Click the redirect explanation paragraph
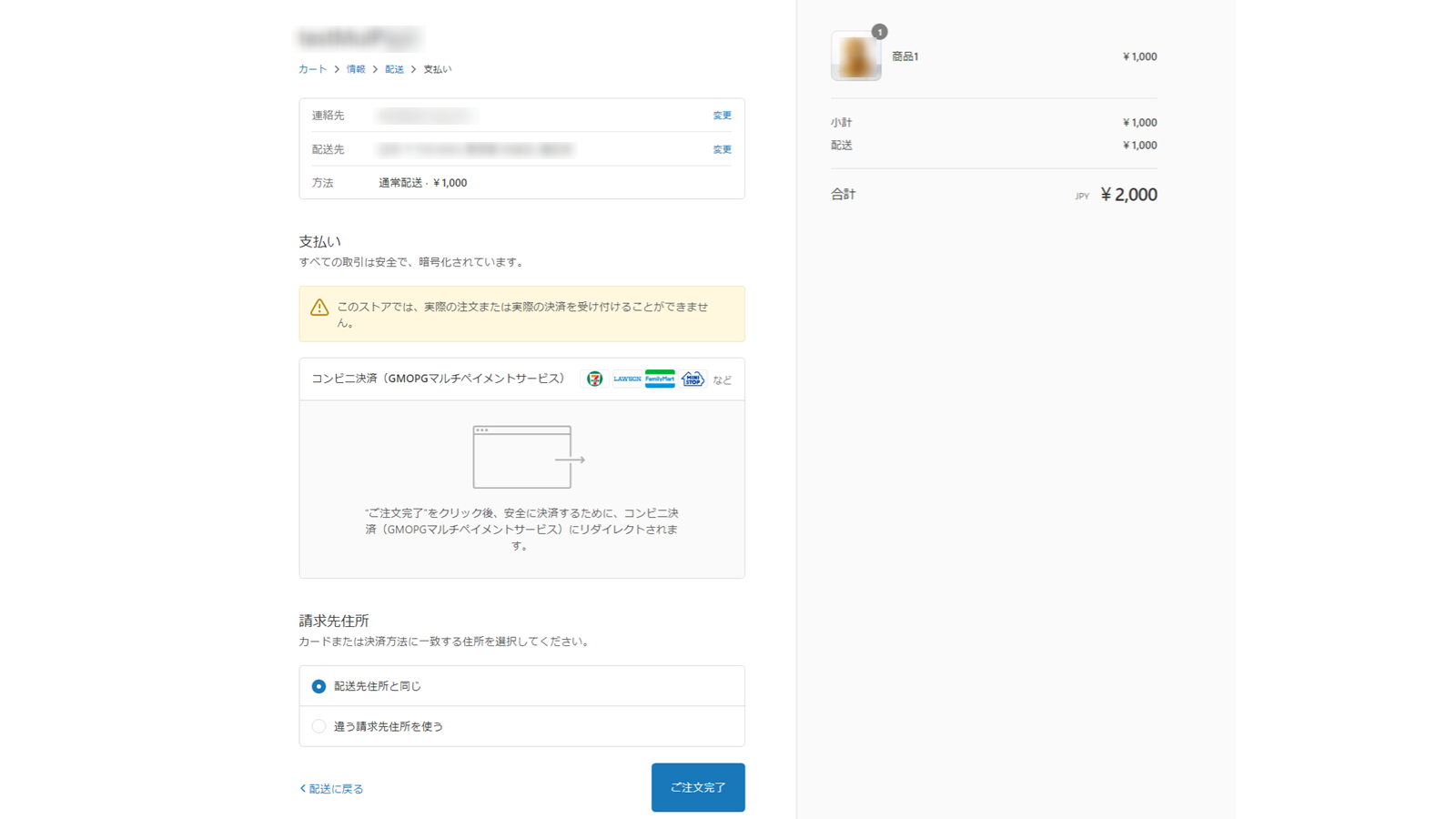This screenshot has width=1456, height=819. (521, 530)
